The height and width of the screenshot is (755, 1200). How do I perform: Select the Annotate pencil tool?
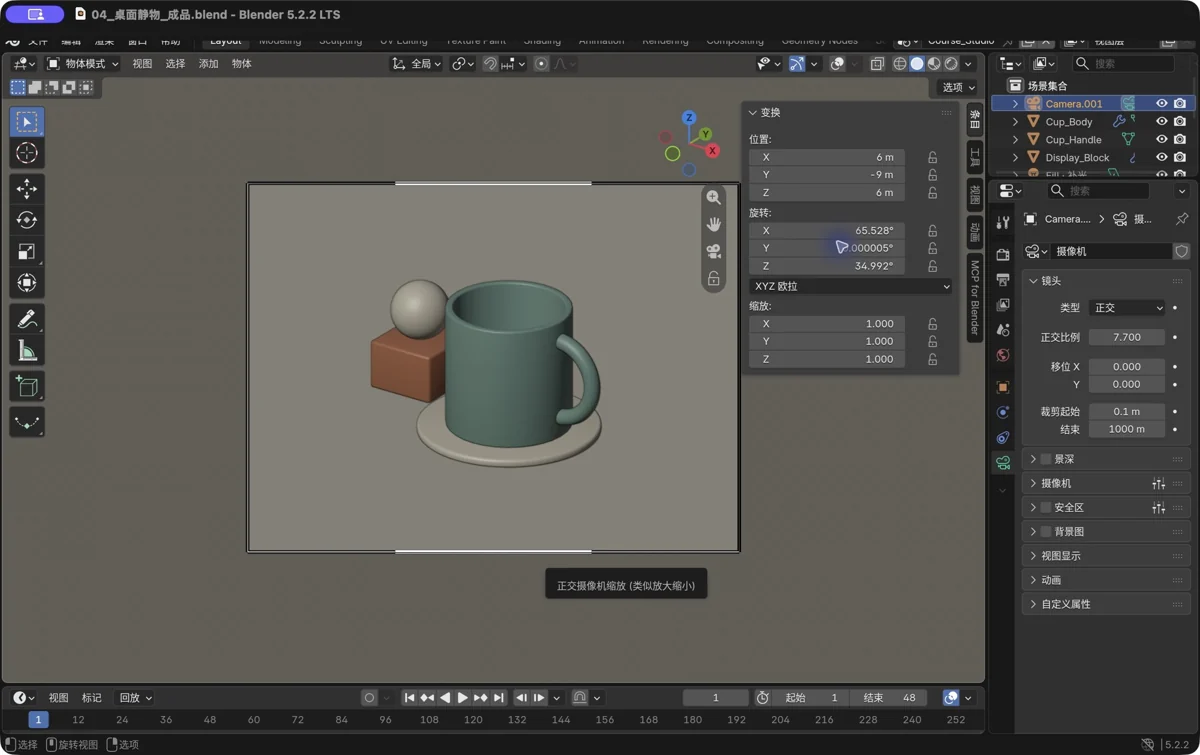coord(27,319)
